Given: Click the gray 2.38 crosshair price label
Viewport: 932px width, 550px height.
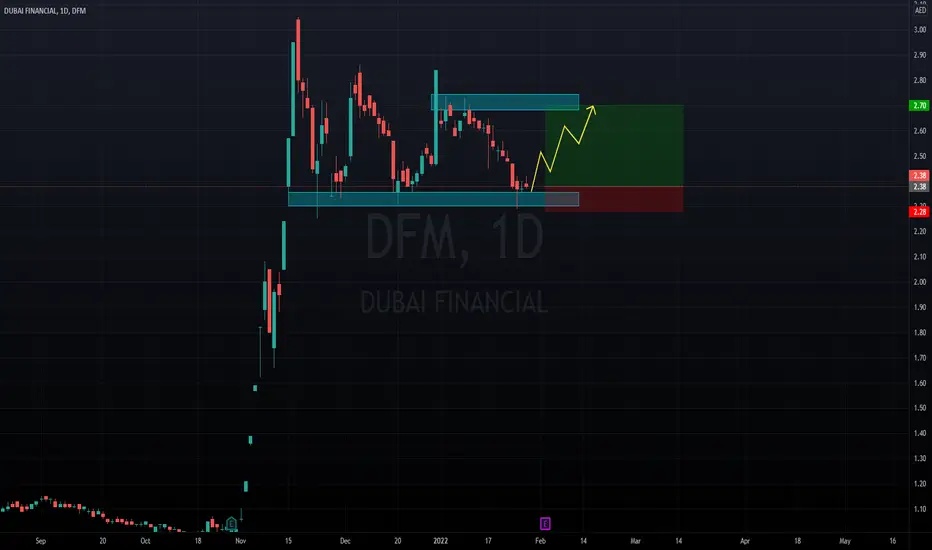Looking at the screenshot, I should (x=920, y=187).
